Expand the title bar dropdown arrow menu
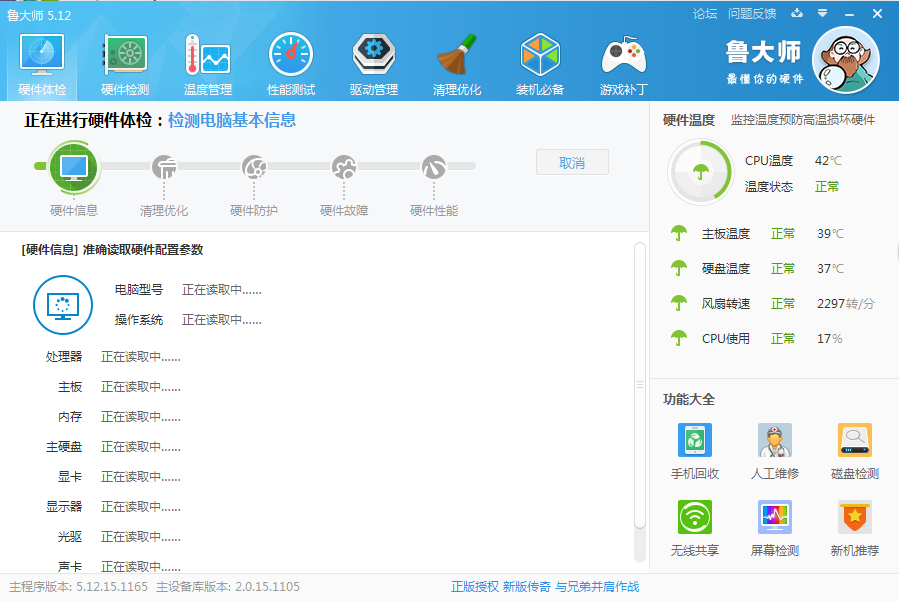This screenshot has height=601, width=899. [x=822, y=13]
